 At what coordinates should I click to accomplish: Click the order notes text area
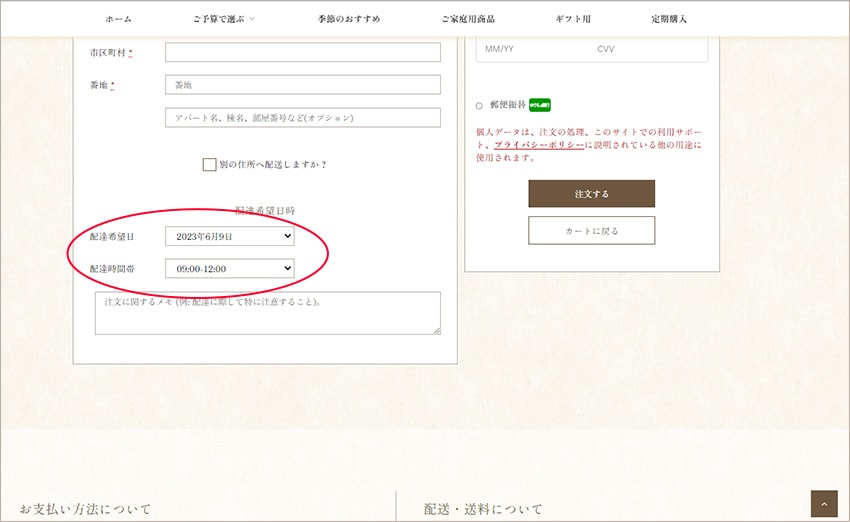(267, 313)
